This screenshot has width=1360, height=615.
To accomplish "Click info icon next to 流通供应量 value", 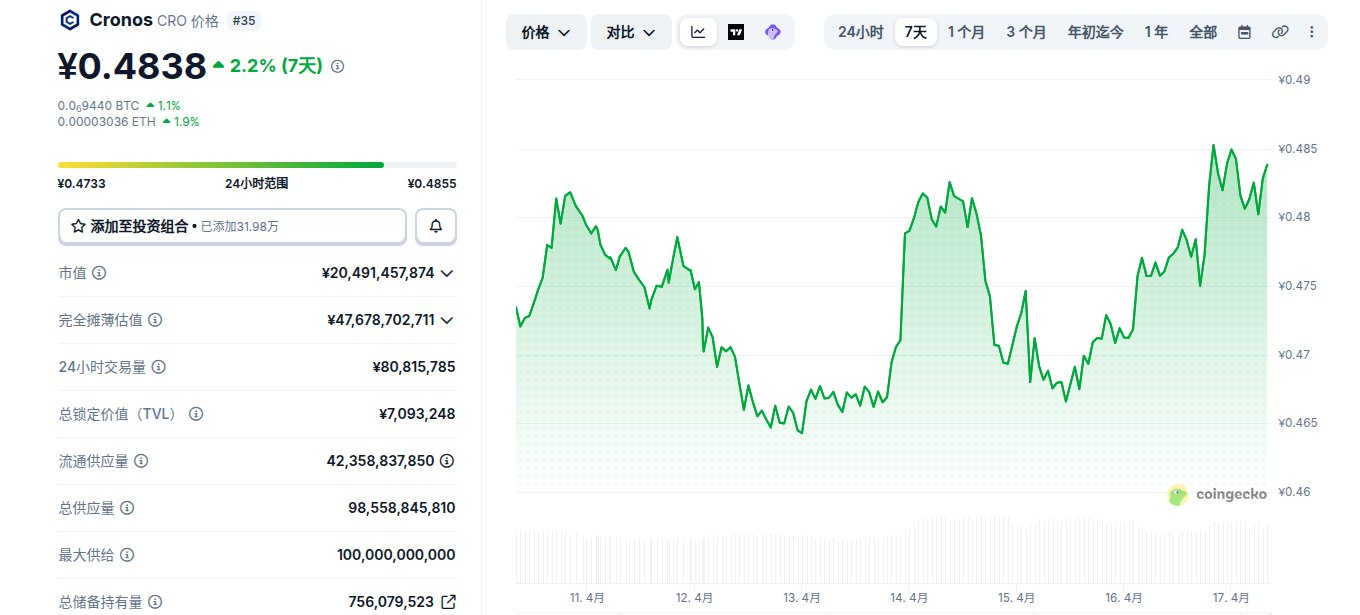I will pyautogui.click(x=447, y=461).
